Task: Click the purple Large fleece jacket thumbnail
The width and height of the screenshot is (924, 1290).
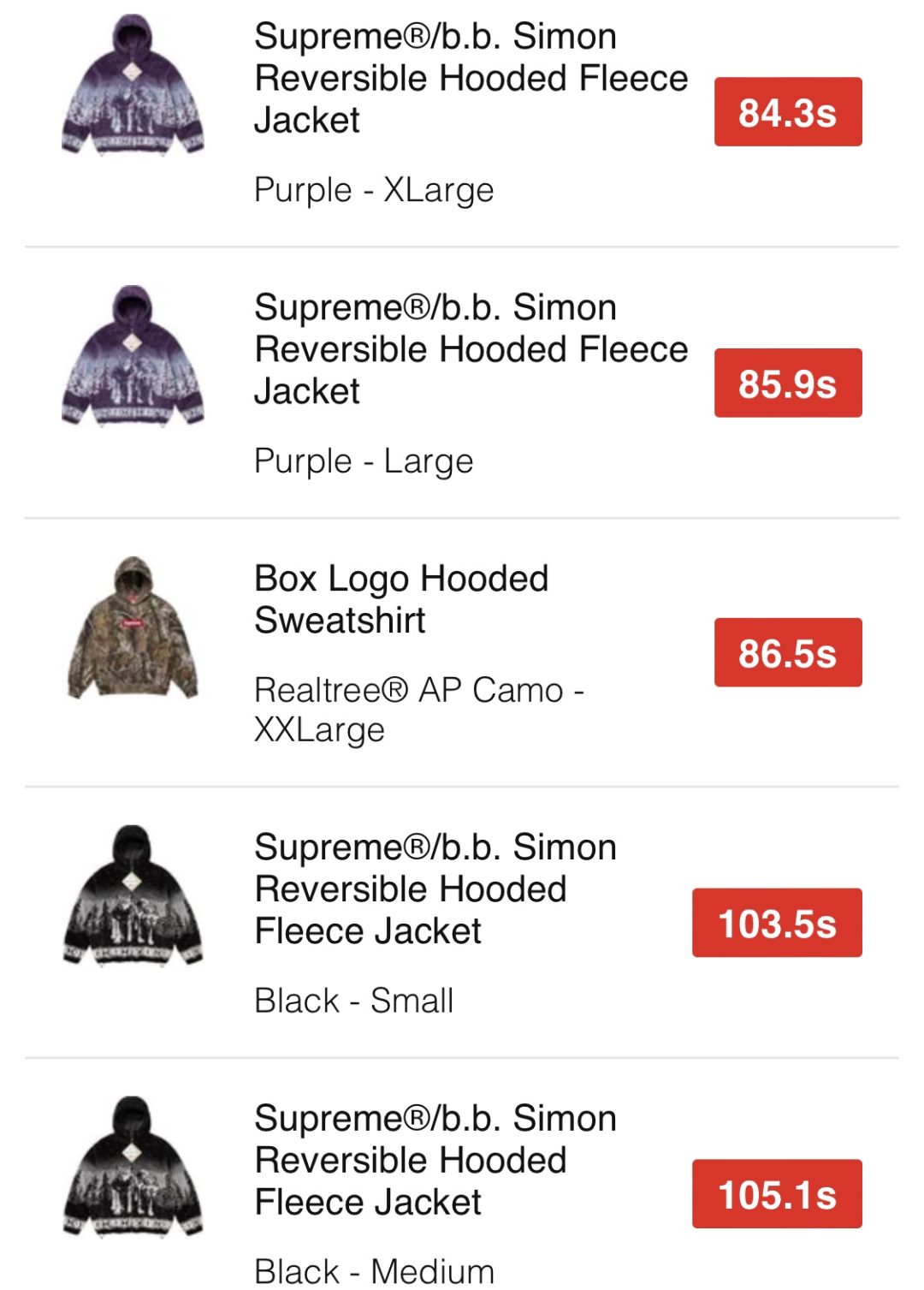Action: (133, 356)
